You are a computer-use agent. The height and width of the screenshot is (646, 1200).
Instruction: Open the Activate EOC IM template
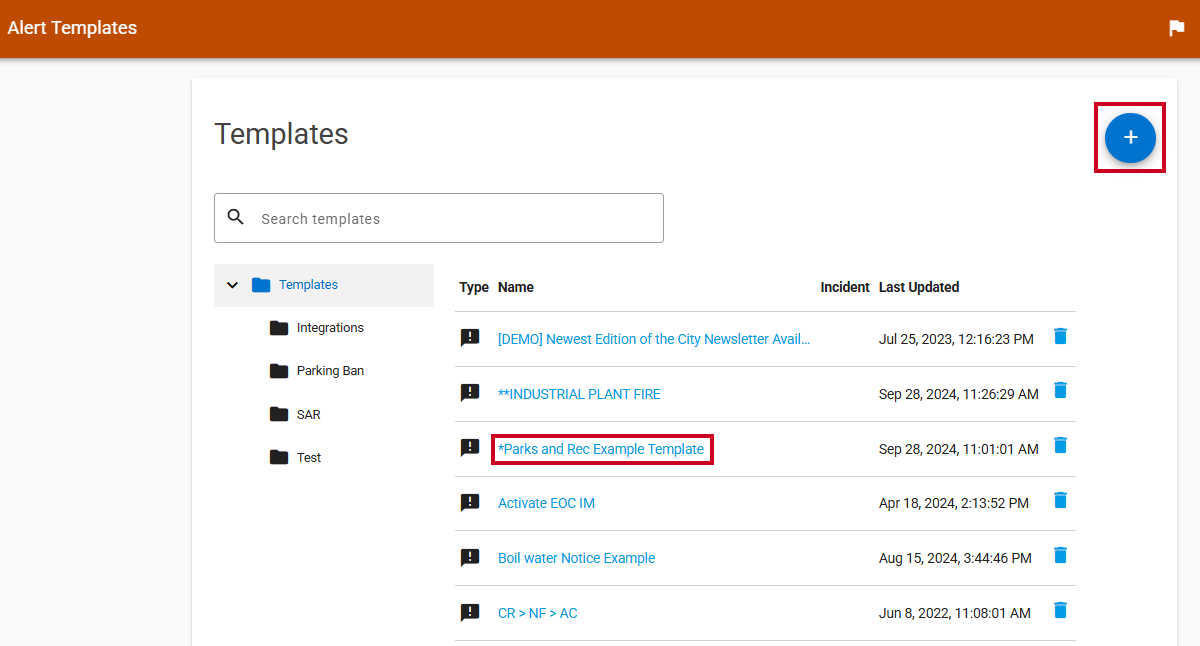pos(546,503)
